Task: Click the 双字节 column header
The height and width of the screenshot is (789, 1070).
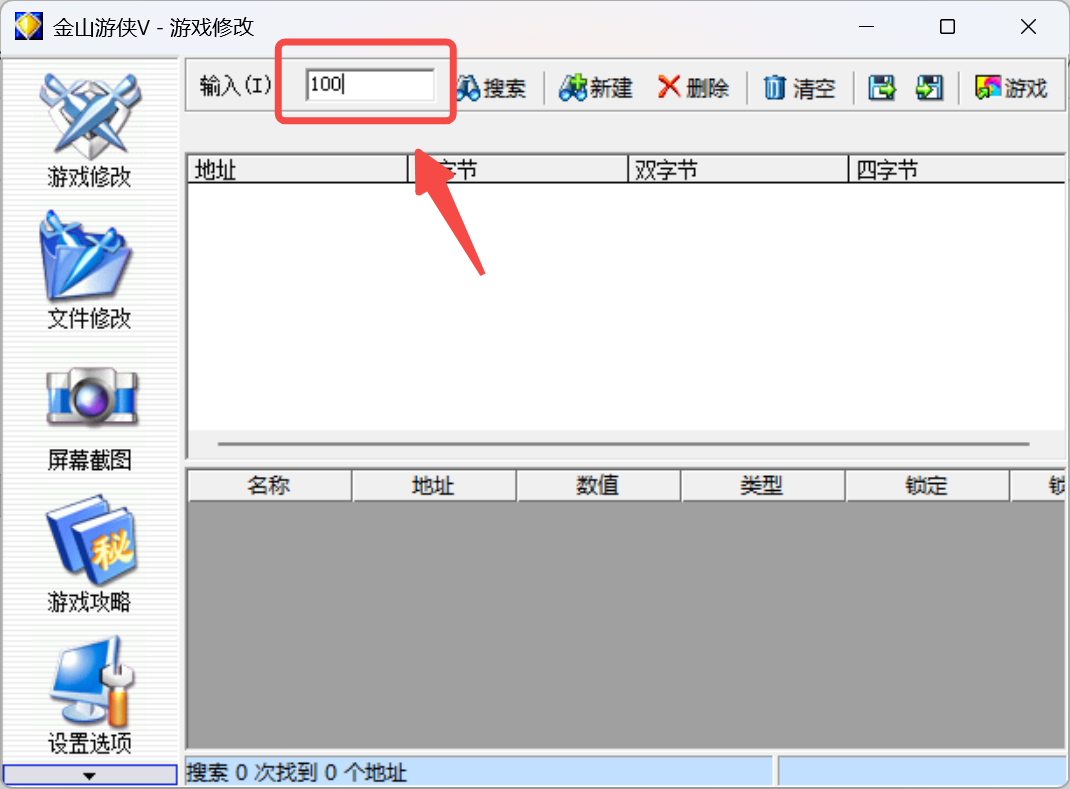Action: pos(738,169)
